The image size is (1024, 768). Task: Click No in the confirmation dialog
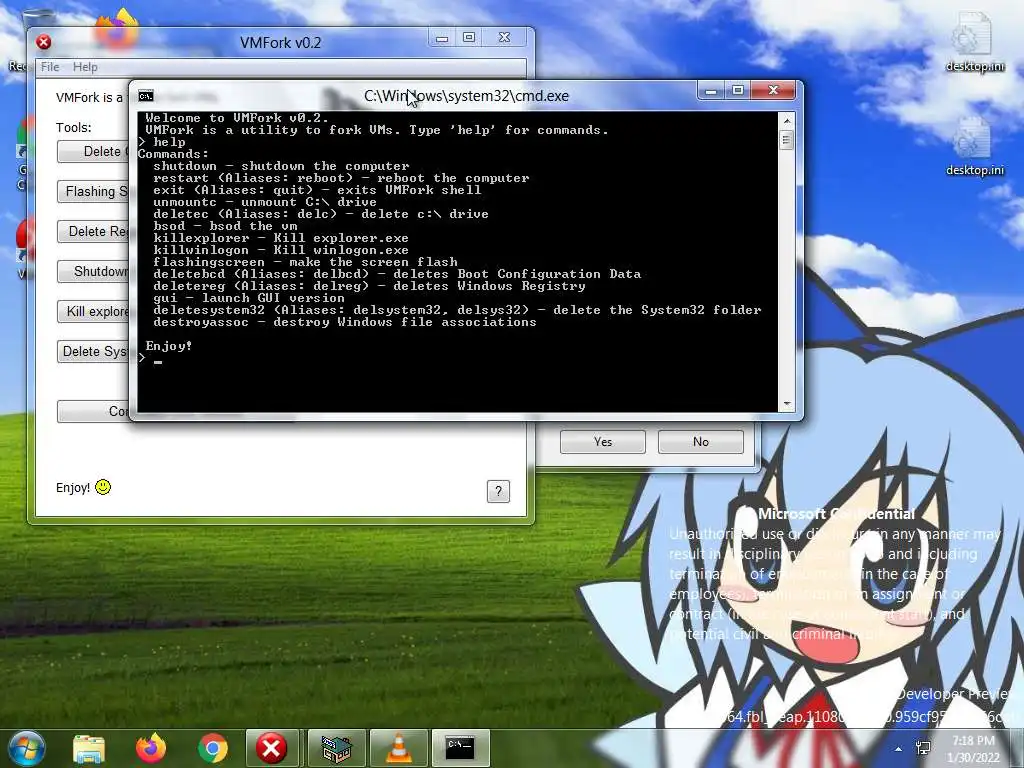pyautogui.click(x=701, y=441)
